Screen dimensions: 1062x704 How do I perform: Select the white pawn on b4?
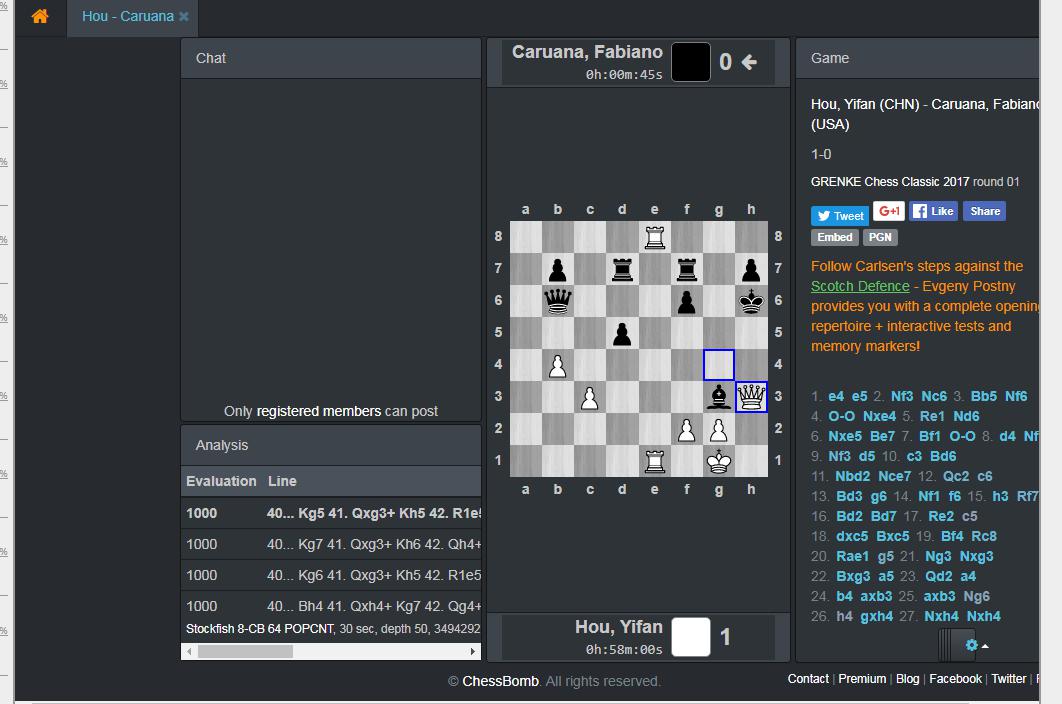[x=557, y=365]
